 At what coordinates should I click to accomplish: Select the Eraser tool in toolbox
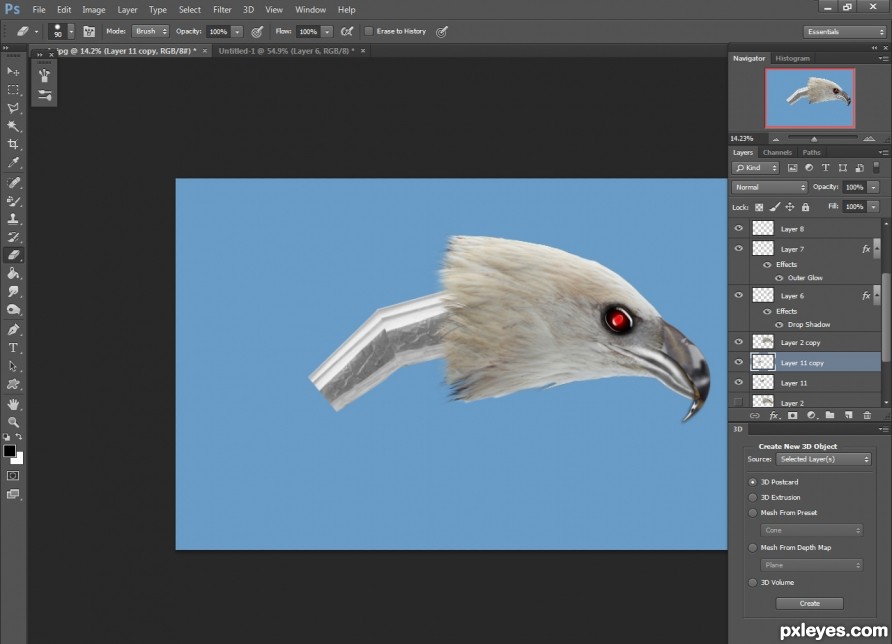[13, 255]
